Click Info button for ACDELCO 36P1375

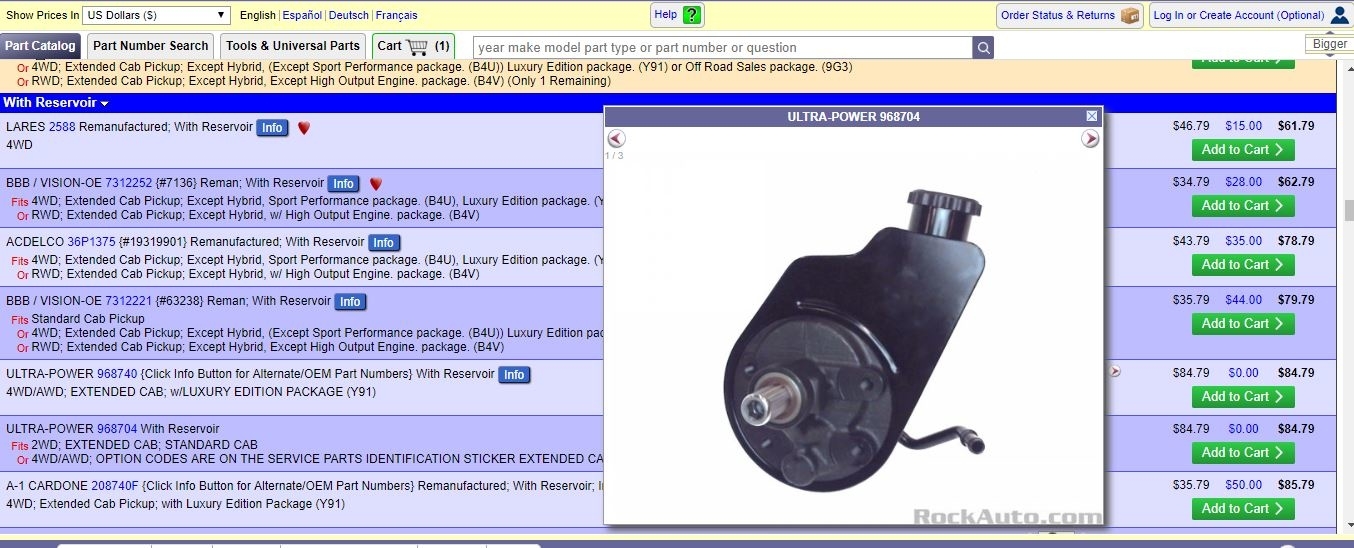tap(384, 243)
